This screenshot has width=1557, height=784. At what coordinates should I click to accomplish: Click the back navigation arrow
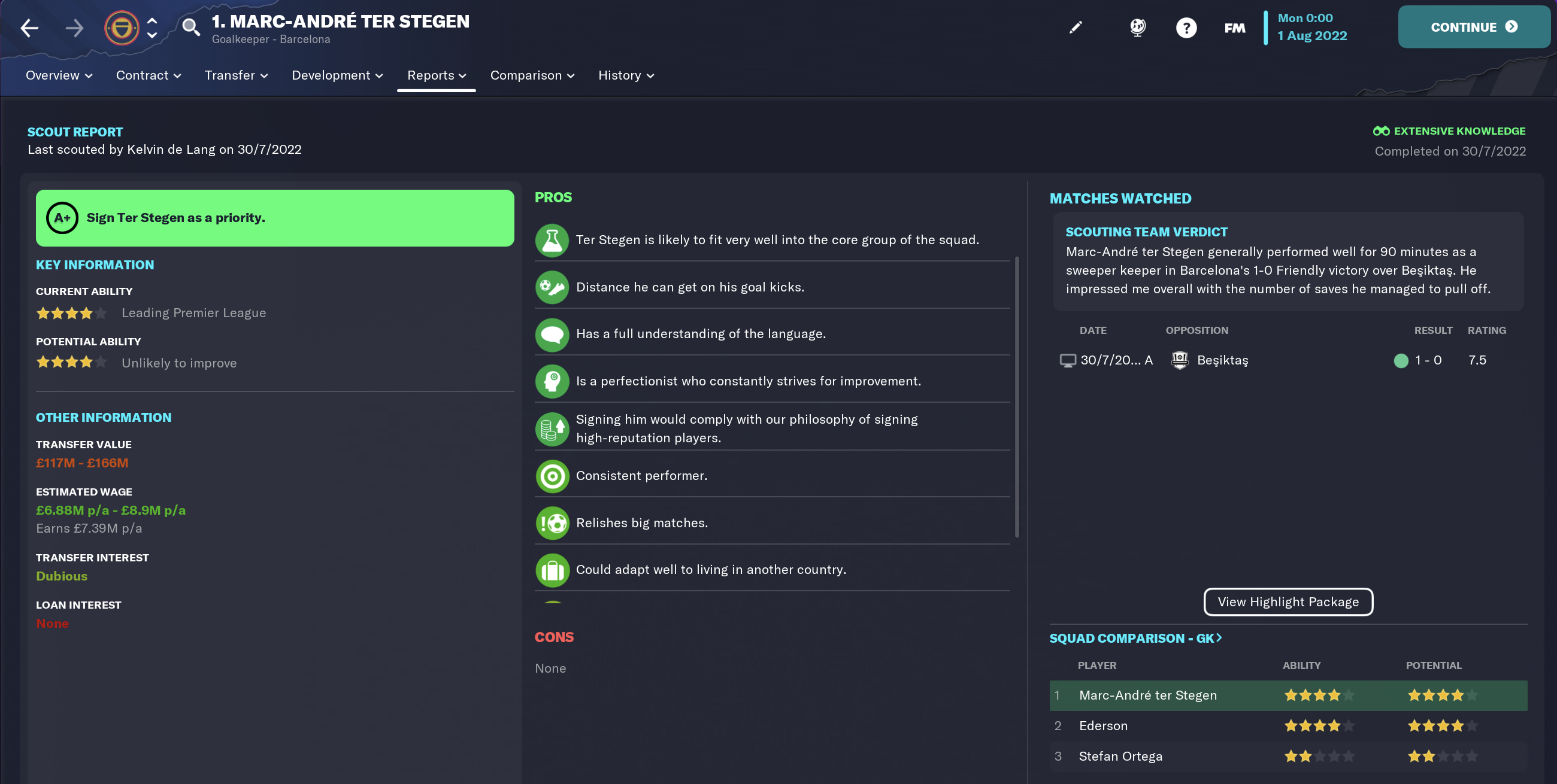[29, 28]
